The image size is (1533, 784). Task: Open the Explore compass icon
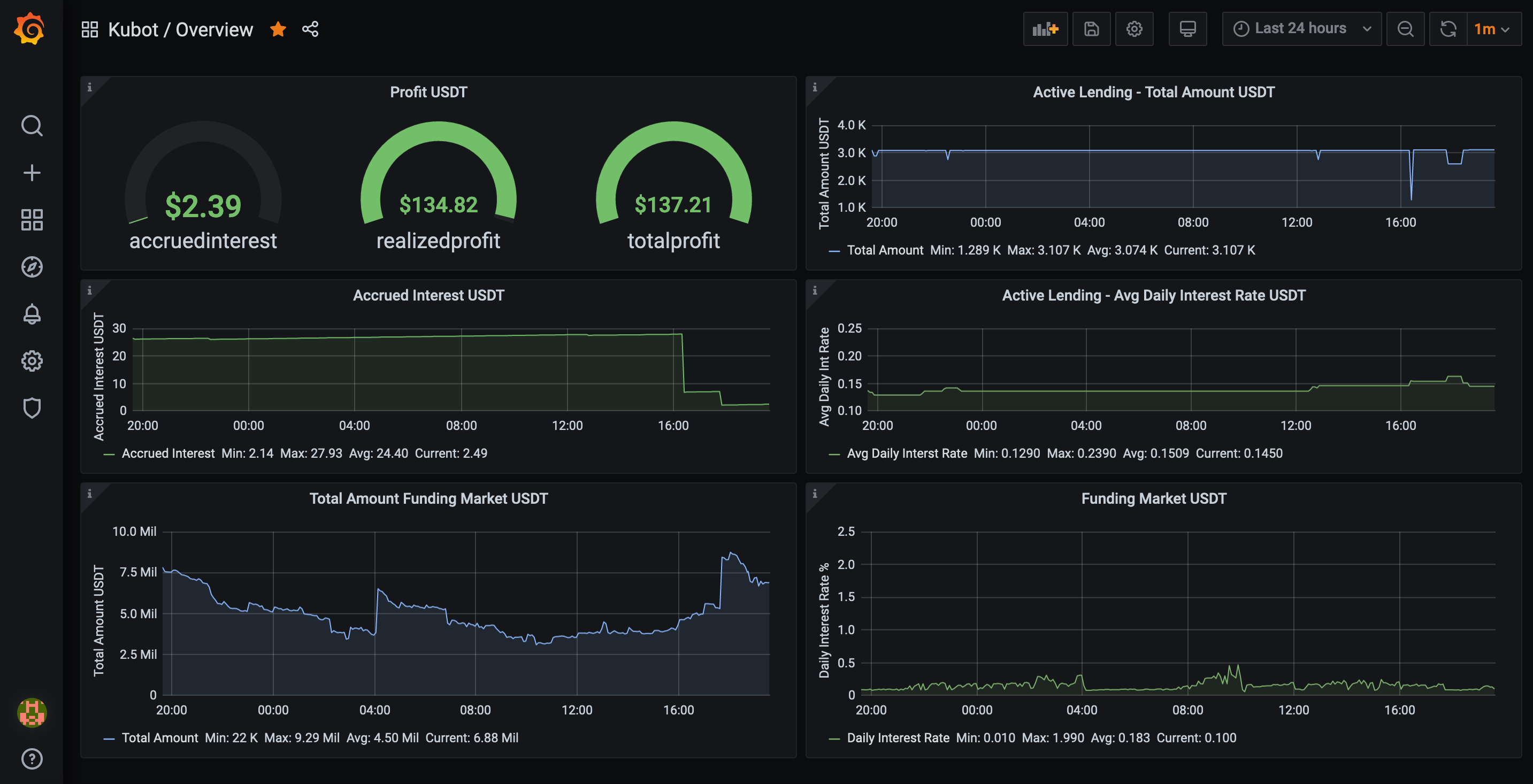(32, 266)
